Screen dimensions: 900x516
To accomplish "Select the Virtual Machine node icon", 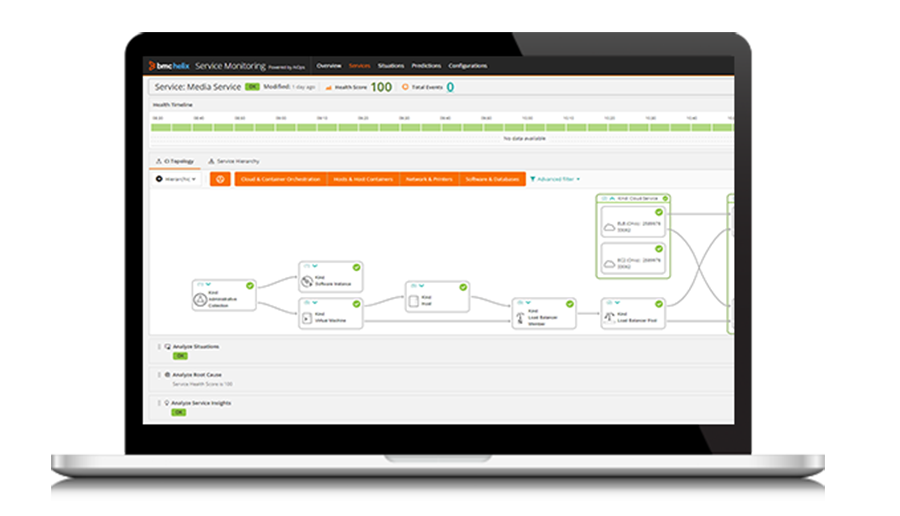I will click(x=307, y=317).
